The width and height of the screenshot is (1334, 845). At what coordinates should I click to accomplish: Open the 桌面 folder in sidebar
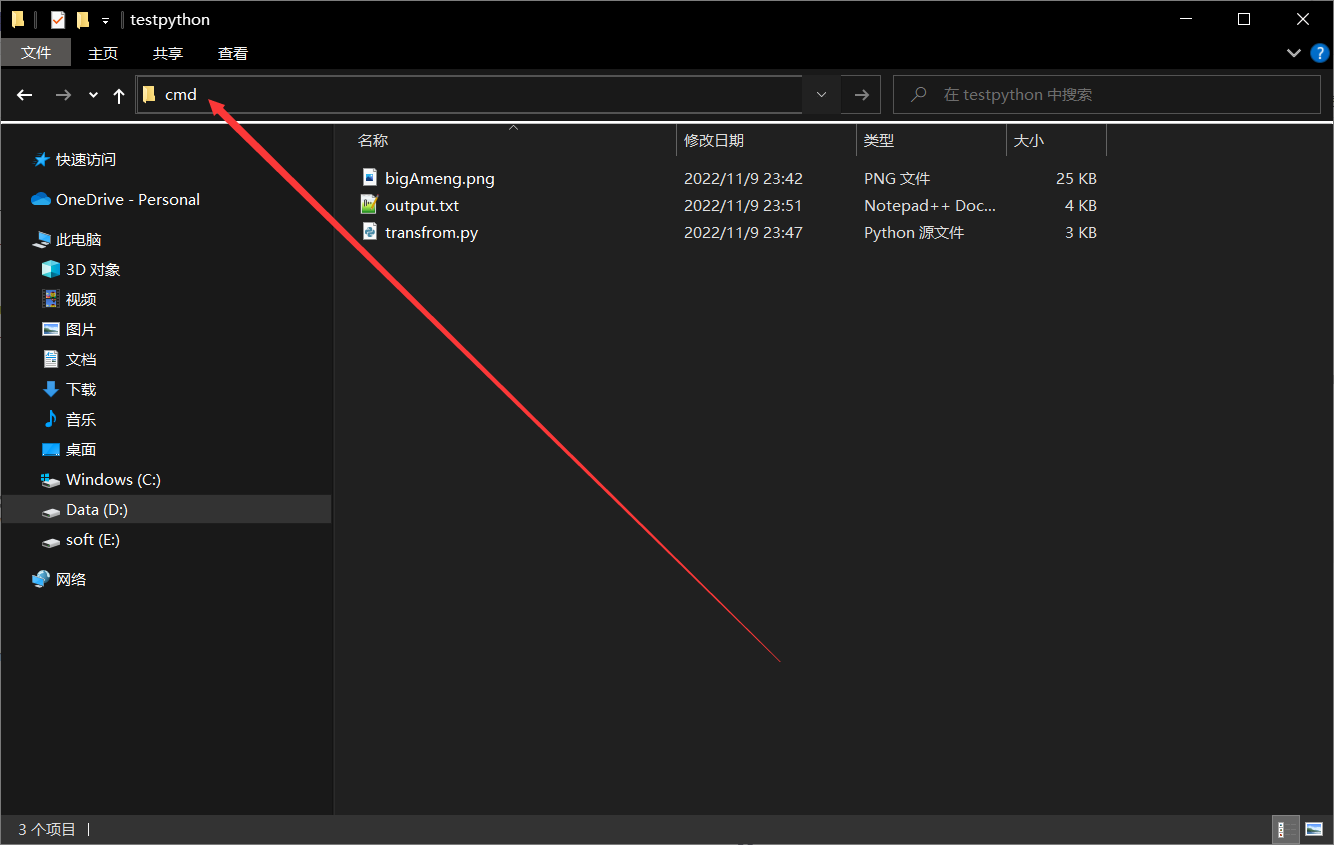(x=81, y=450)
